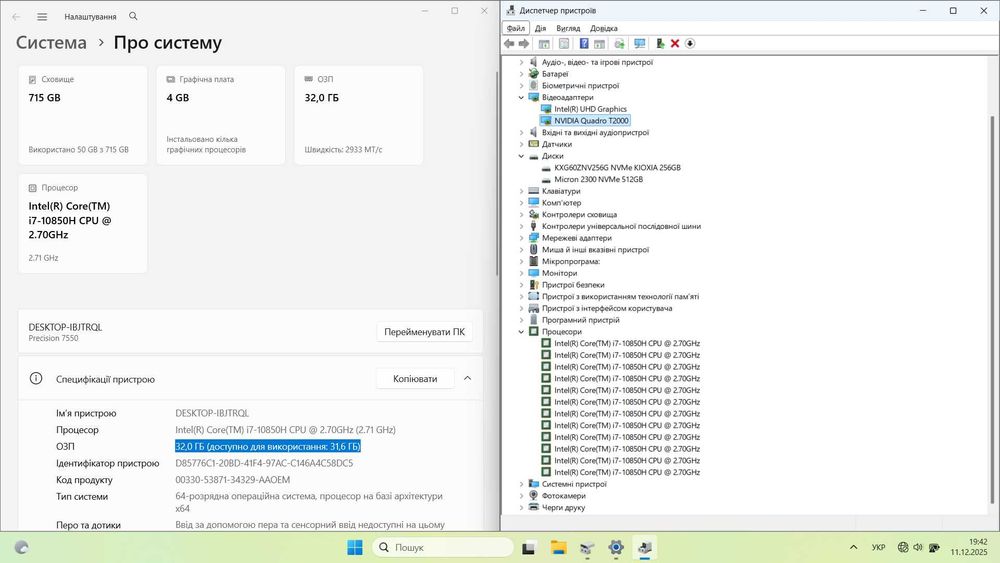Click the blue question-mark Help toolbar icon
The width and height of the screenshot is (1000, 563).
[584, 43]
